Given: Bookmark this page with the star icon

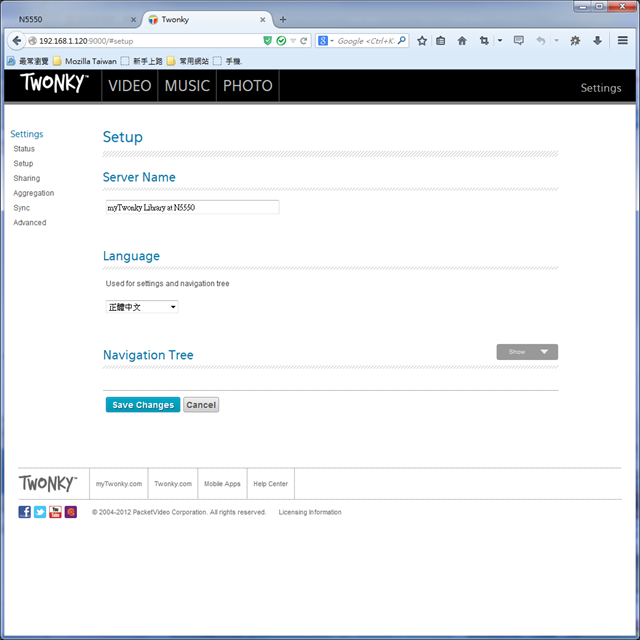Looking at the screenshot, I should coord(422,41).
